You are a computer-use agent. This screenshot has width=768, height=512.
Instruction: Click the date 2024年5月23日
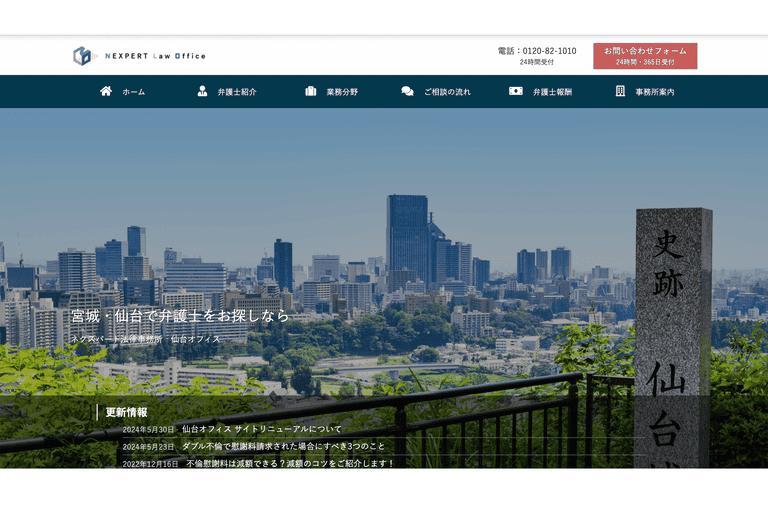[x=148, y=447]
